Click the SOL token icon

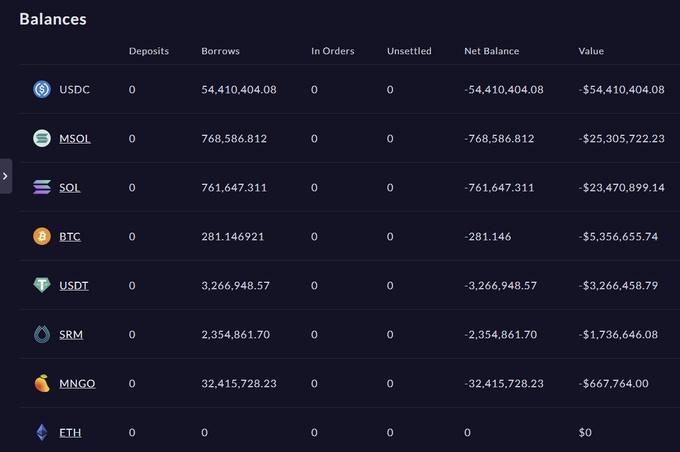(x=42, y=187)
